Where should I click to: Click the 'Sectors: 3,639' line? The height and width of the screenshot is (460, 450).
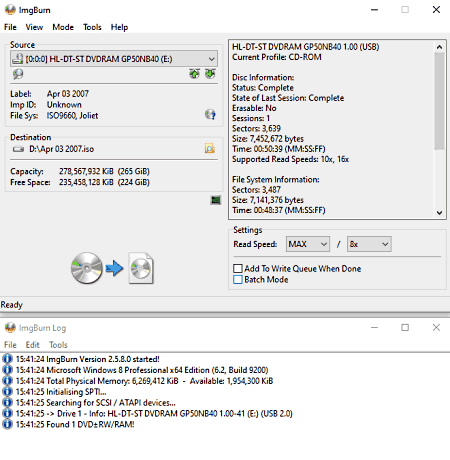pos(256,128)
